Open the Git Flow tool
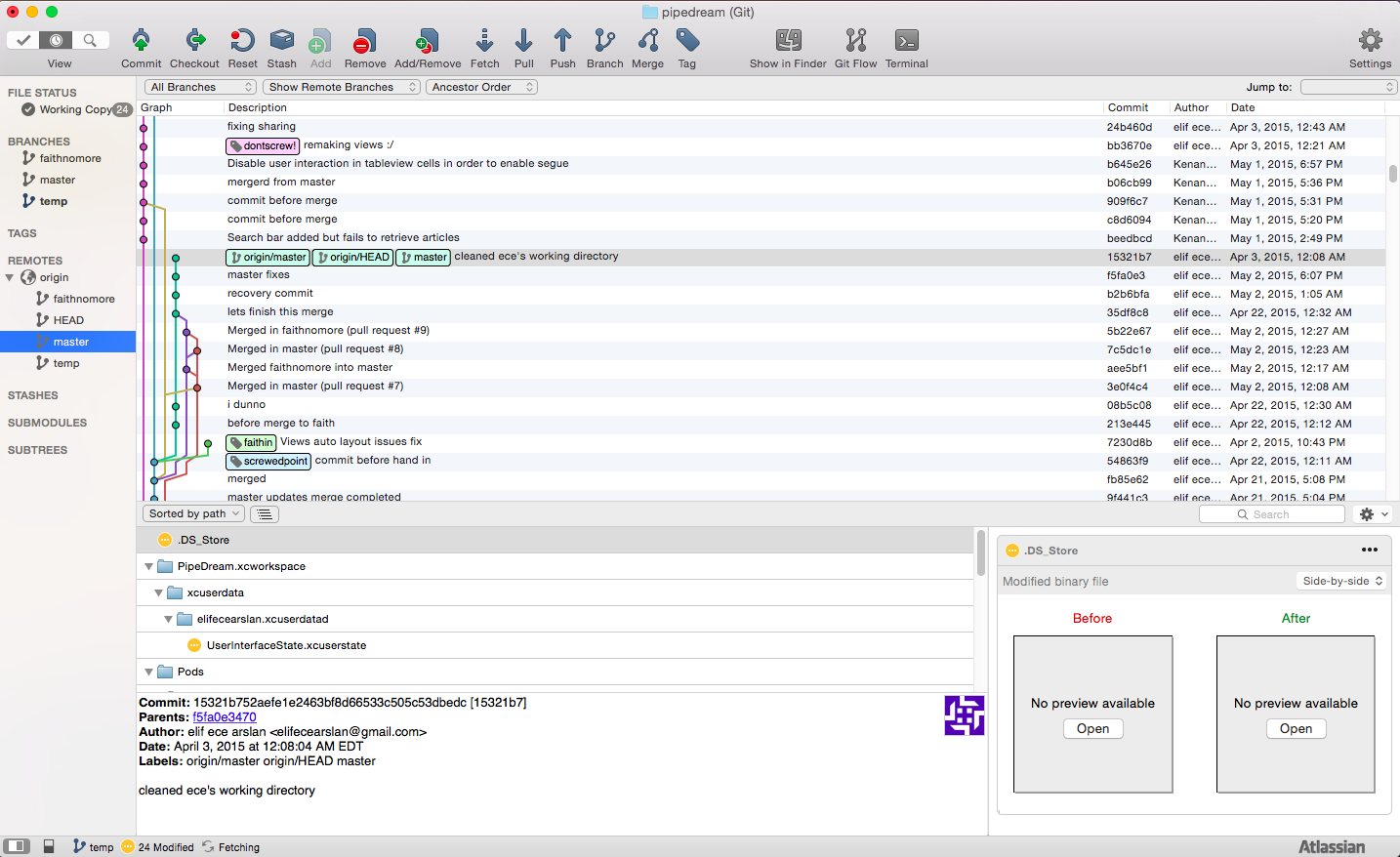This screenshot has height=857, width=1400. [x=855, y=41]
